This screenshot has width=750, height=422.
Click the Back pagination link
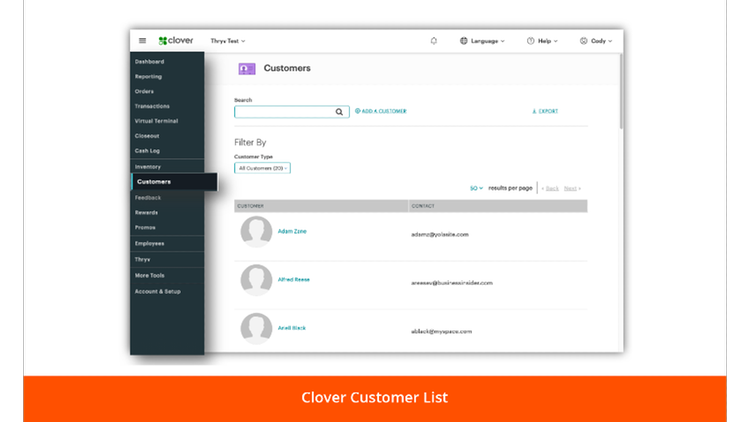point(550,189)
